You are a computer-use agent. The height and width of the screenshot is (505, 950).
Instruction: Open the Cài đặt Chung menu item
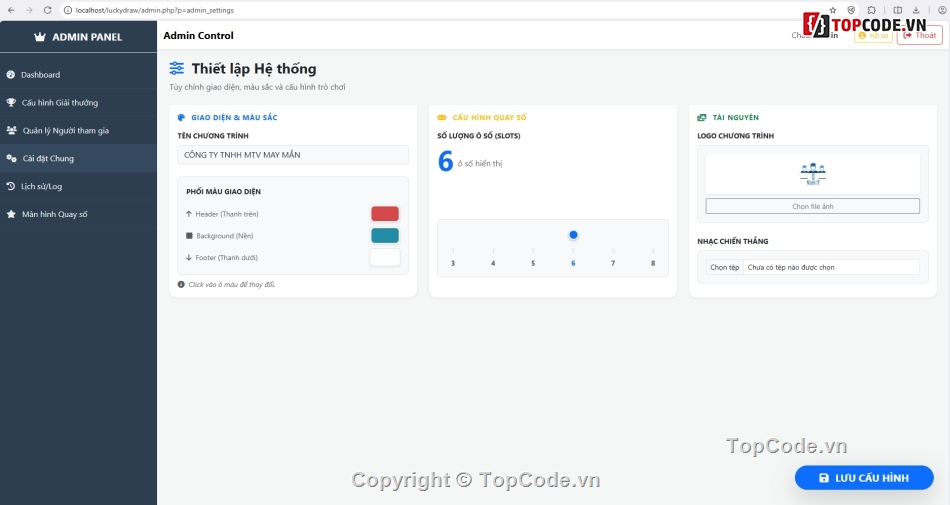48,158
